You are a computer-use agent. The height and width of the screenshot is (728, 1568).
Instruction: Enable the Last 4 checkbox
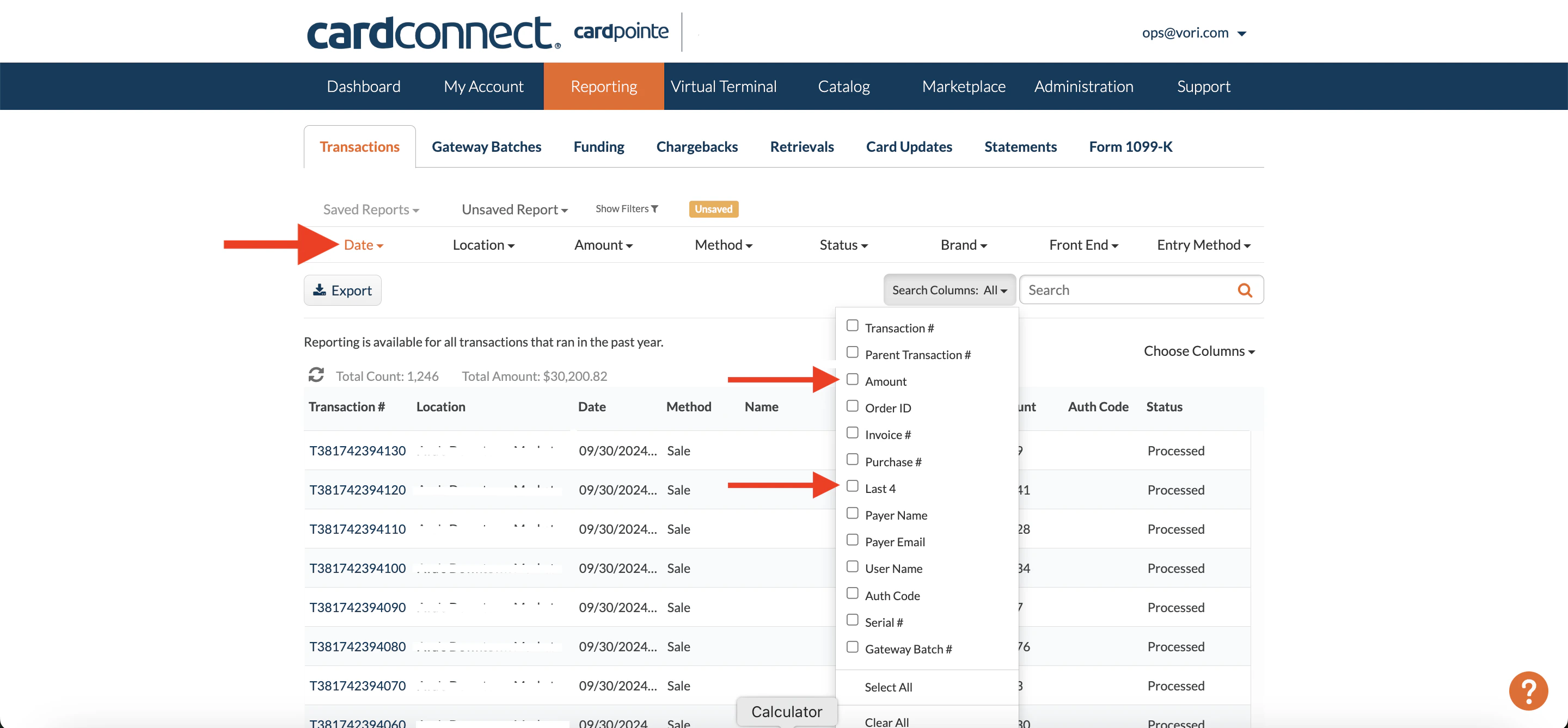click(852, 486)
